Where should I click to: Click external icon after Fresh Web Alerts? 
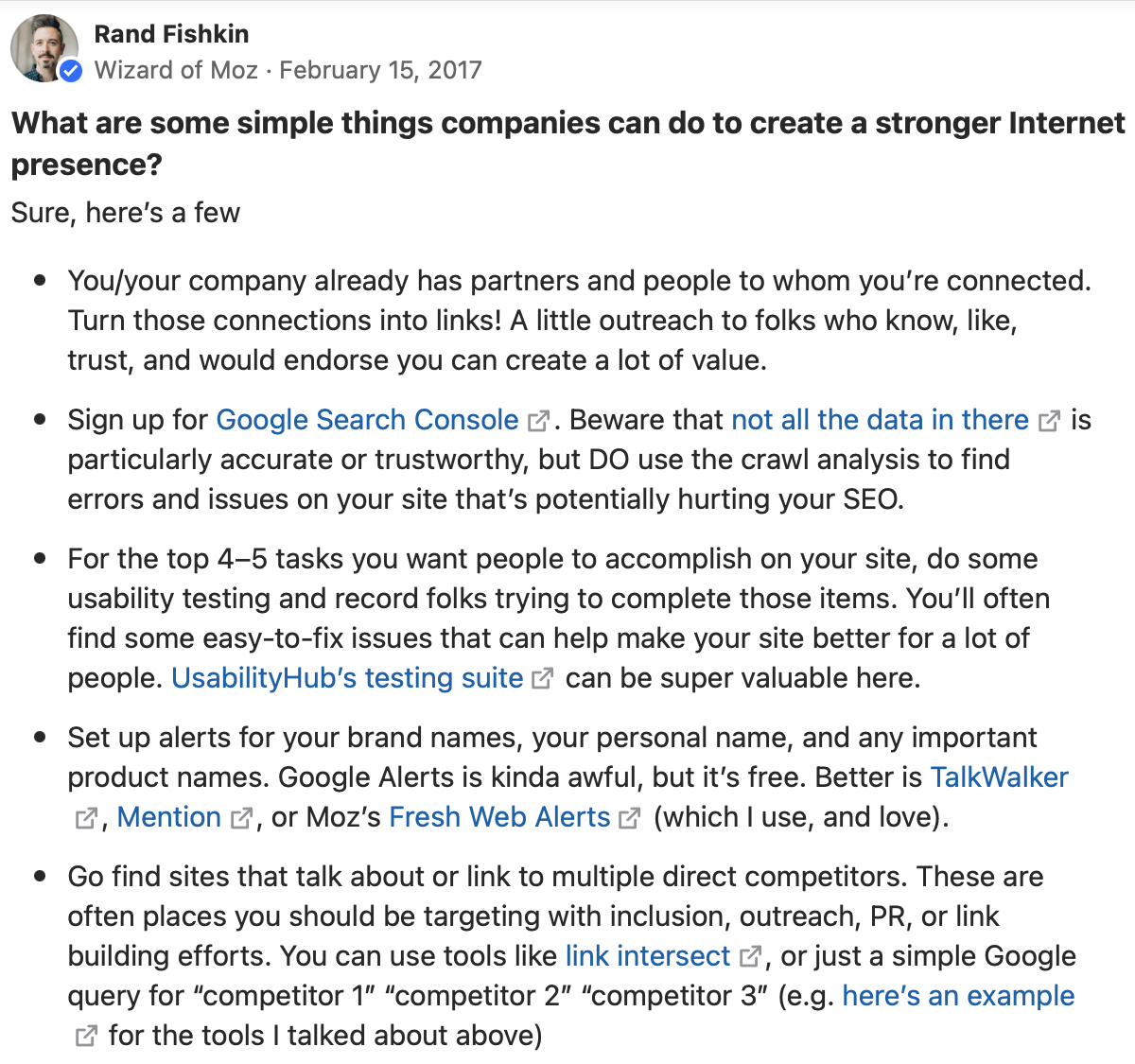tap(630, 818)
